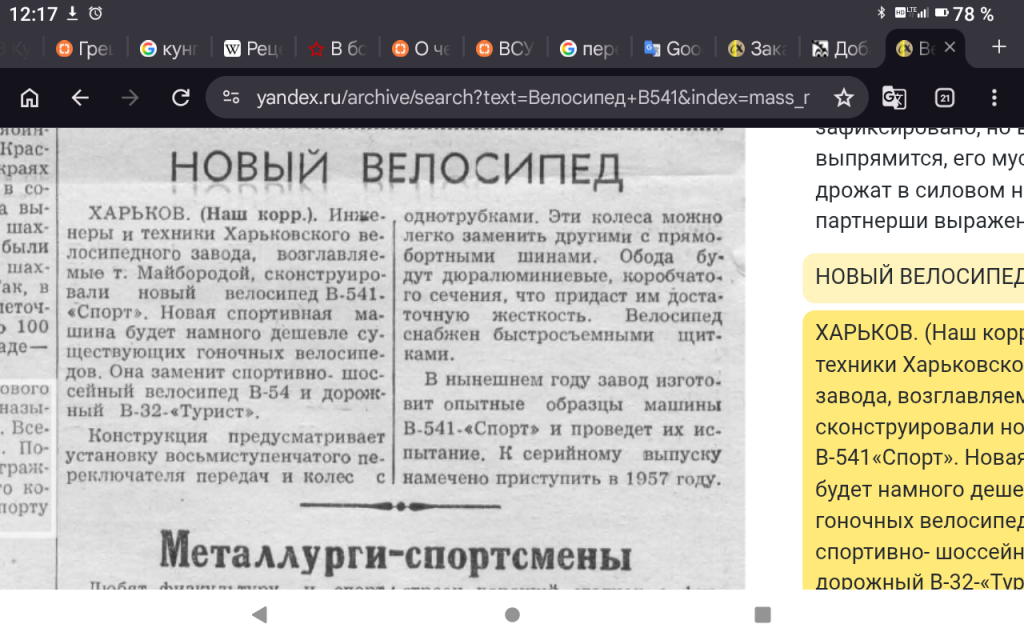
Task: Open recent apps with the square button
Action: coord(762,614)
